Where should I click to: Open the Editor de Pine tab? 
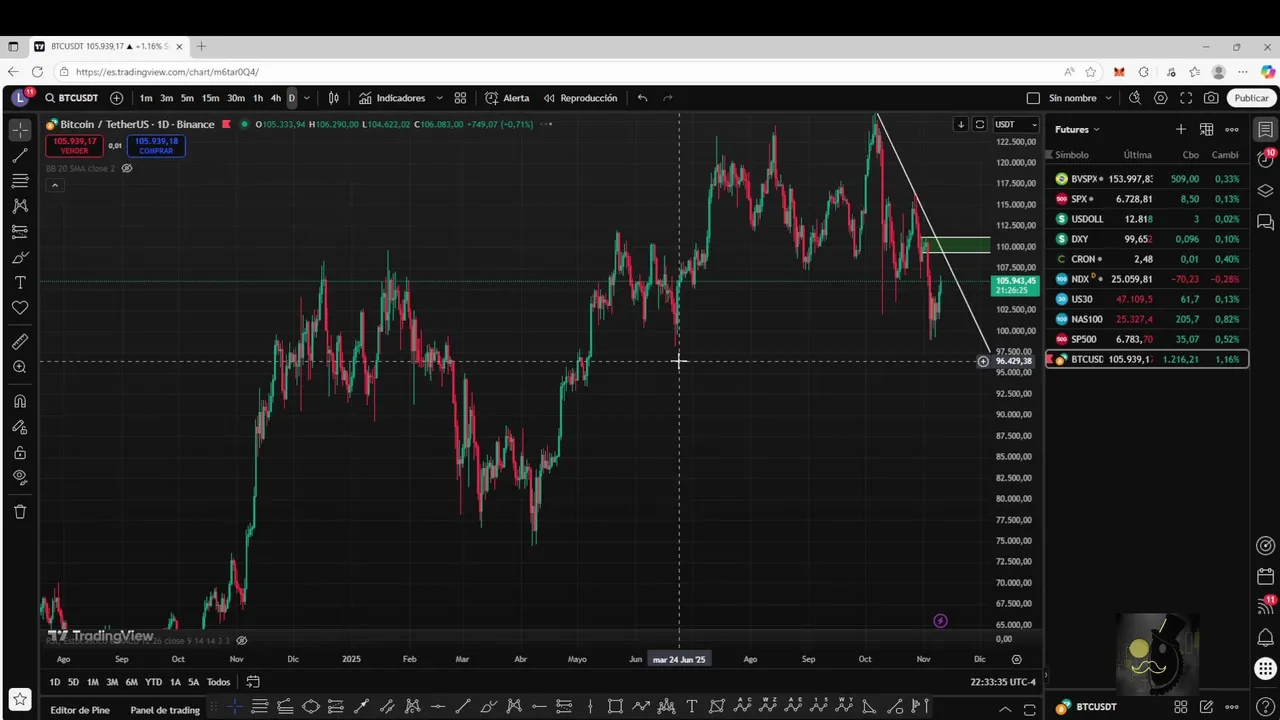coord(80,710)
